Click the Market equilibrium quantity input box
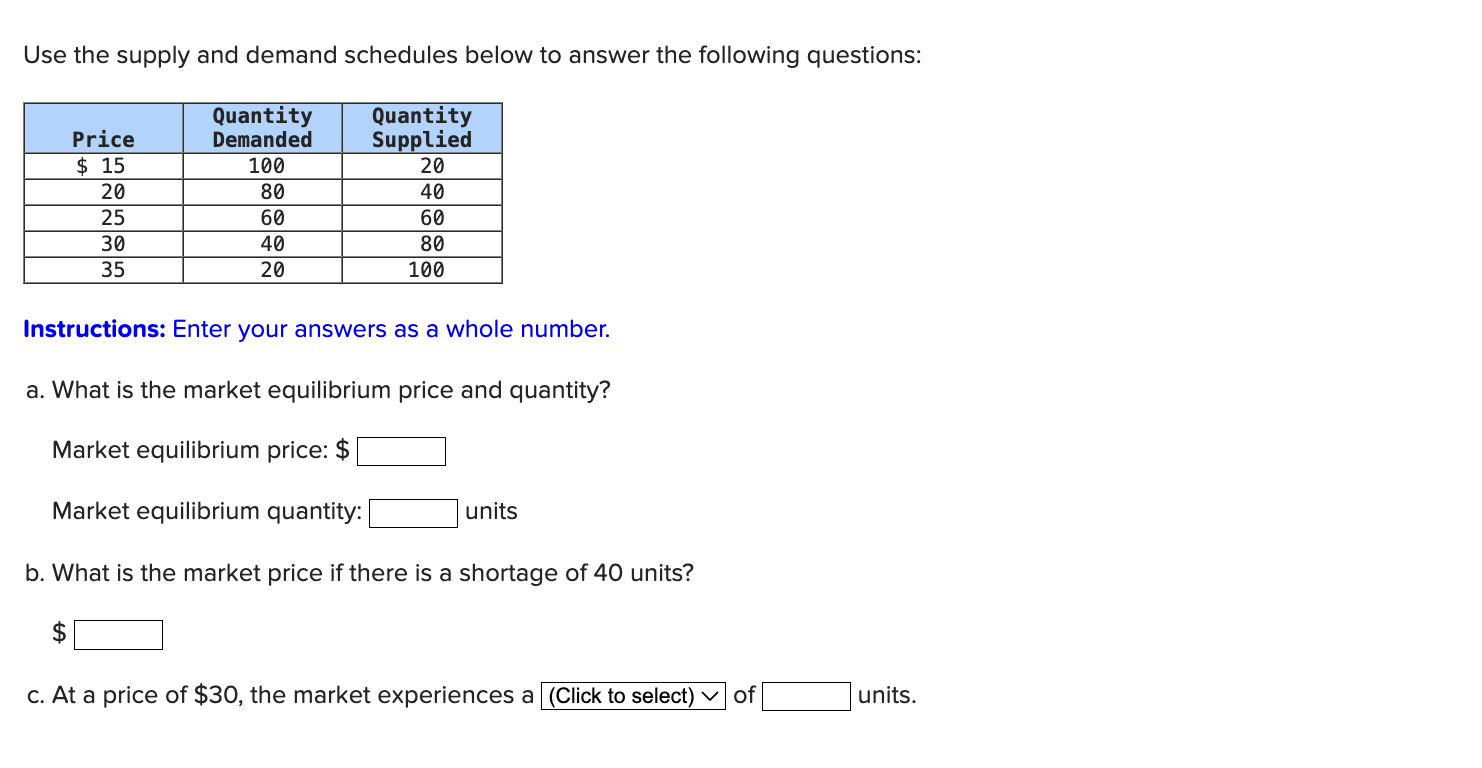The width and height of the screenshot is (1482, 768). tap(412, 512)
